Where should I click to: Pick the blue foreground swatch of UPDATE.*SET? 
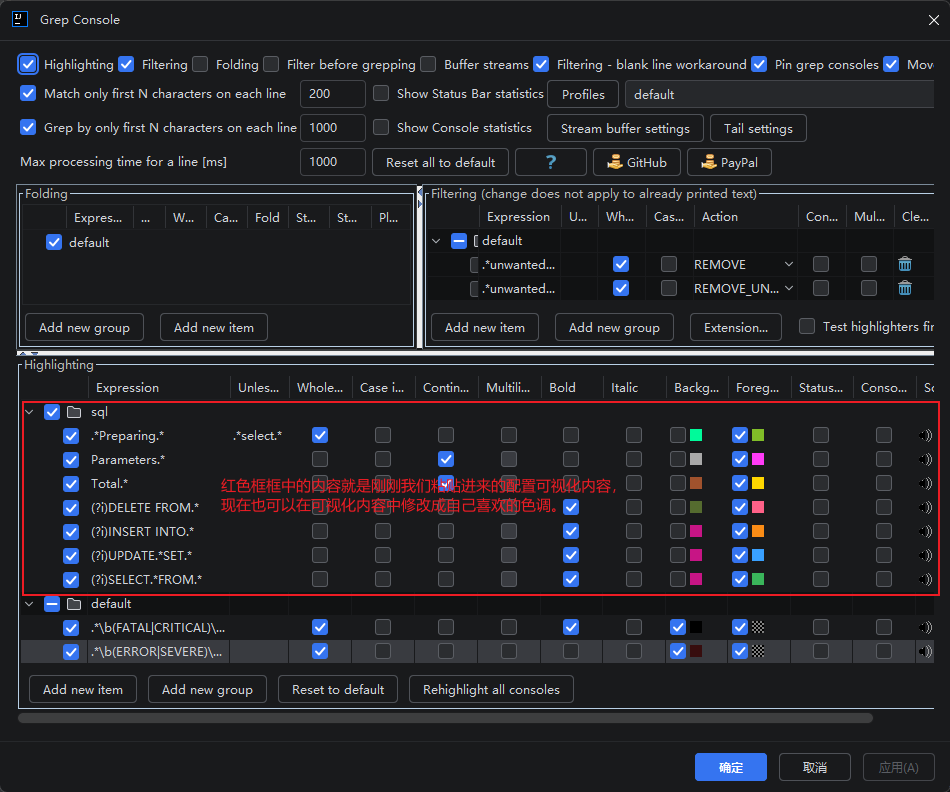pos(758,555)
